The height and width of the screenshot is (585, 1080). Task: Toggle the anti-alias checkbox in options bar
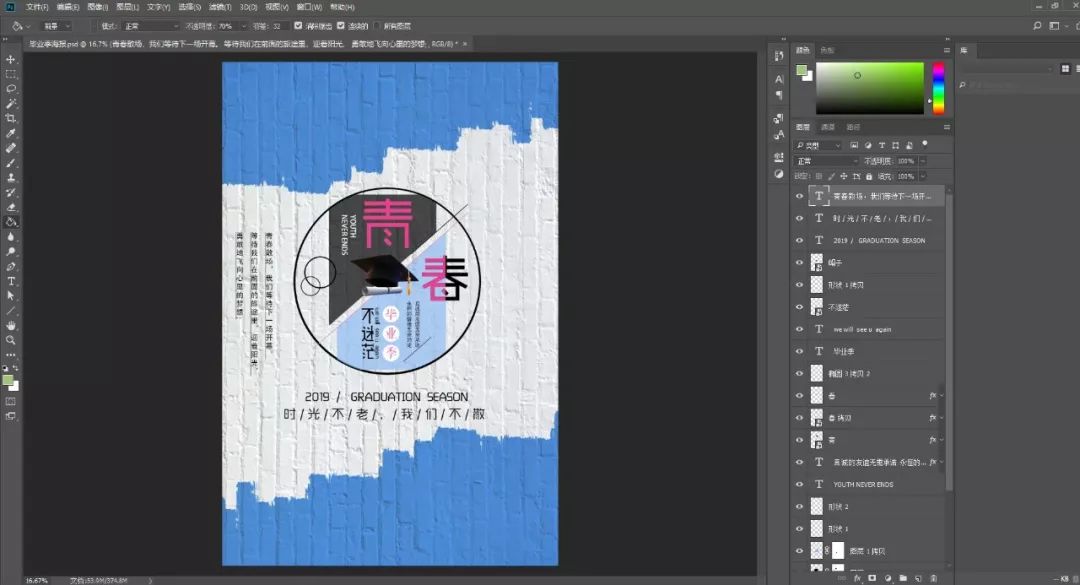coord(298,25)
